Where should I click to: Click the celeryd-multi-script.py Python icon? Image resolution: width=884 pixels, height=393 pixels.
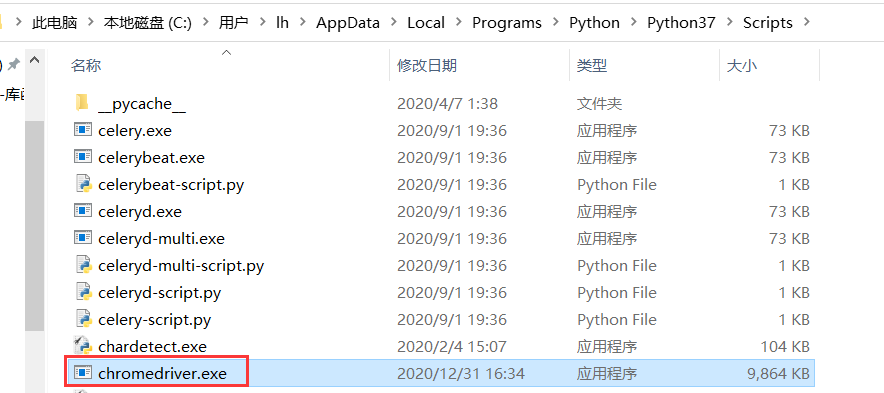(83, 265)
